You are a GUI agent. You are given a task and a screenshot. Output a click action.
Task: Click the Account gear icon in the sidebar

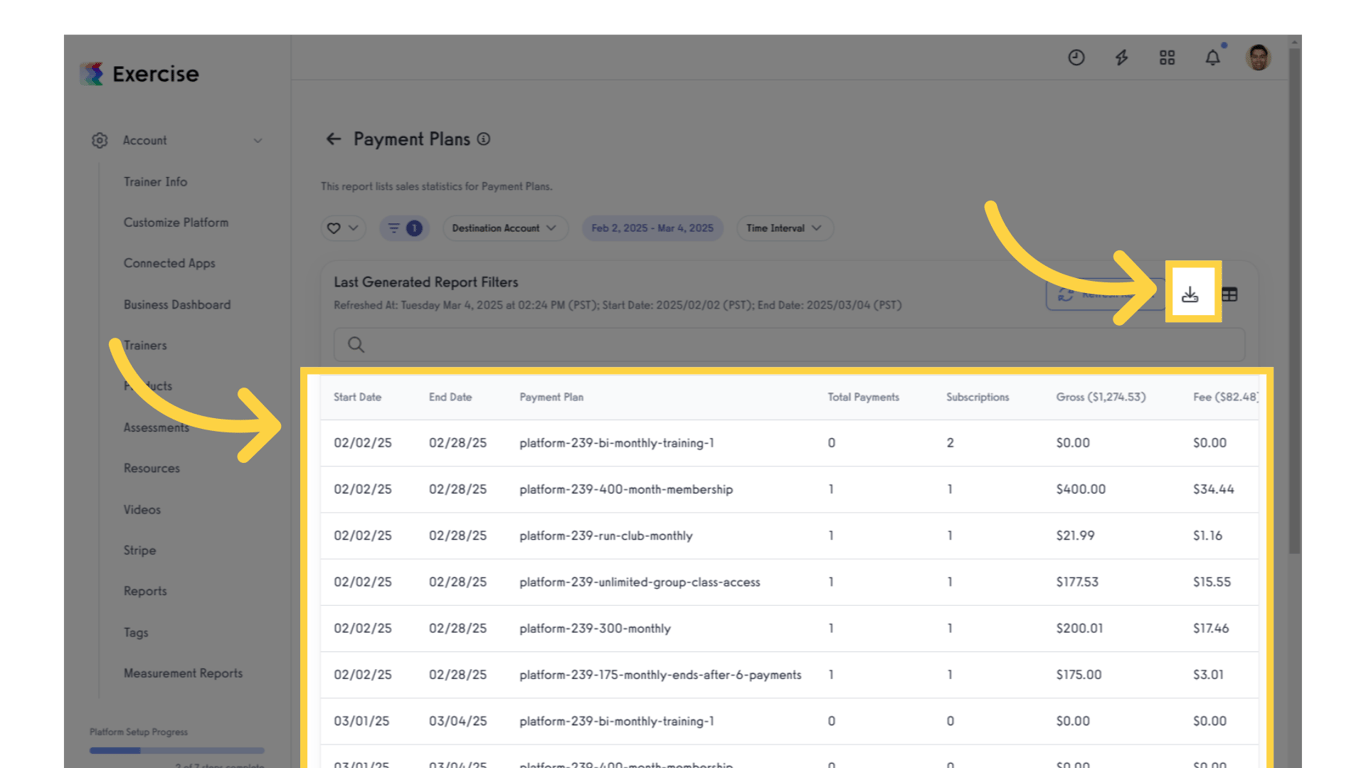99,141
